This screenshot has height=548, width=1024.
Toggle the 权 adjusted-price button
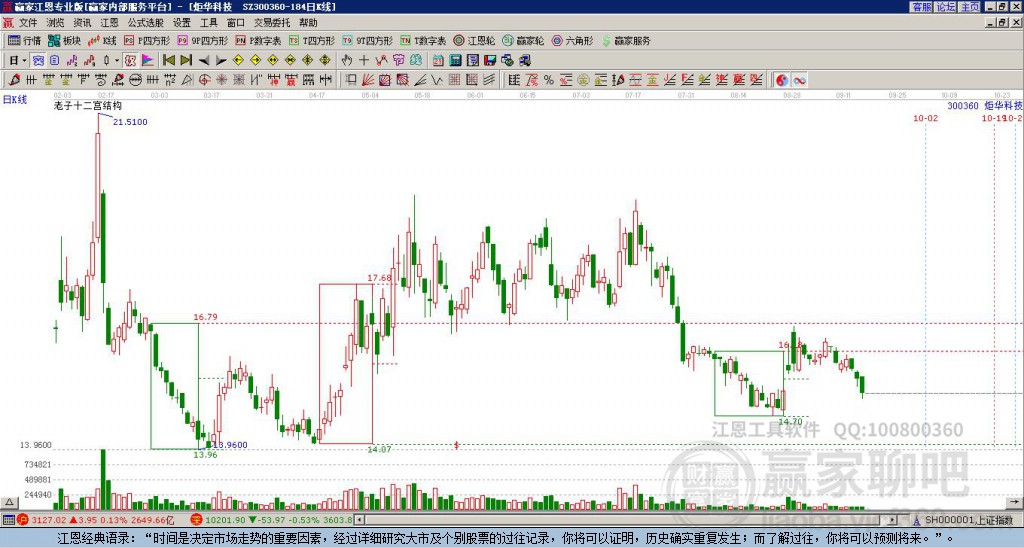pyautogui.click(x=130, y=61)
